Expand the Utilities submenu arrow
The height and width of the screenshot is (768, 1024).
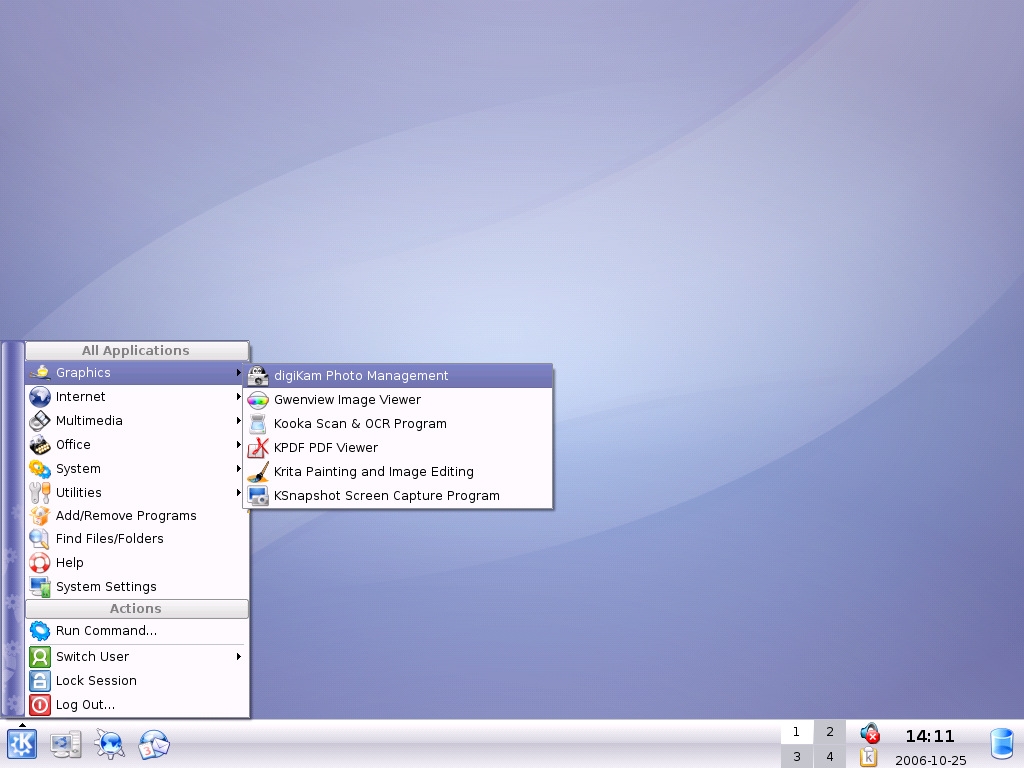(239, 493)
